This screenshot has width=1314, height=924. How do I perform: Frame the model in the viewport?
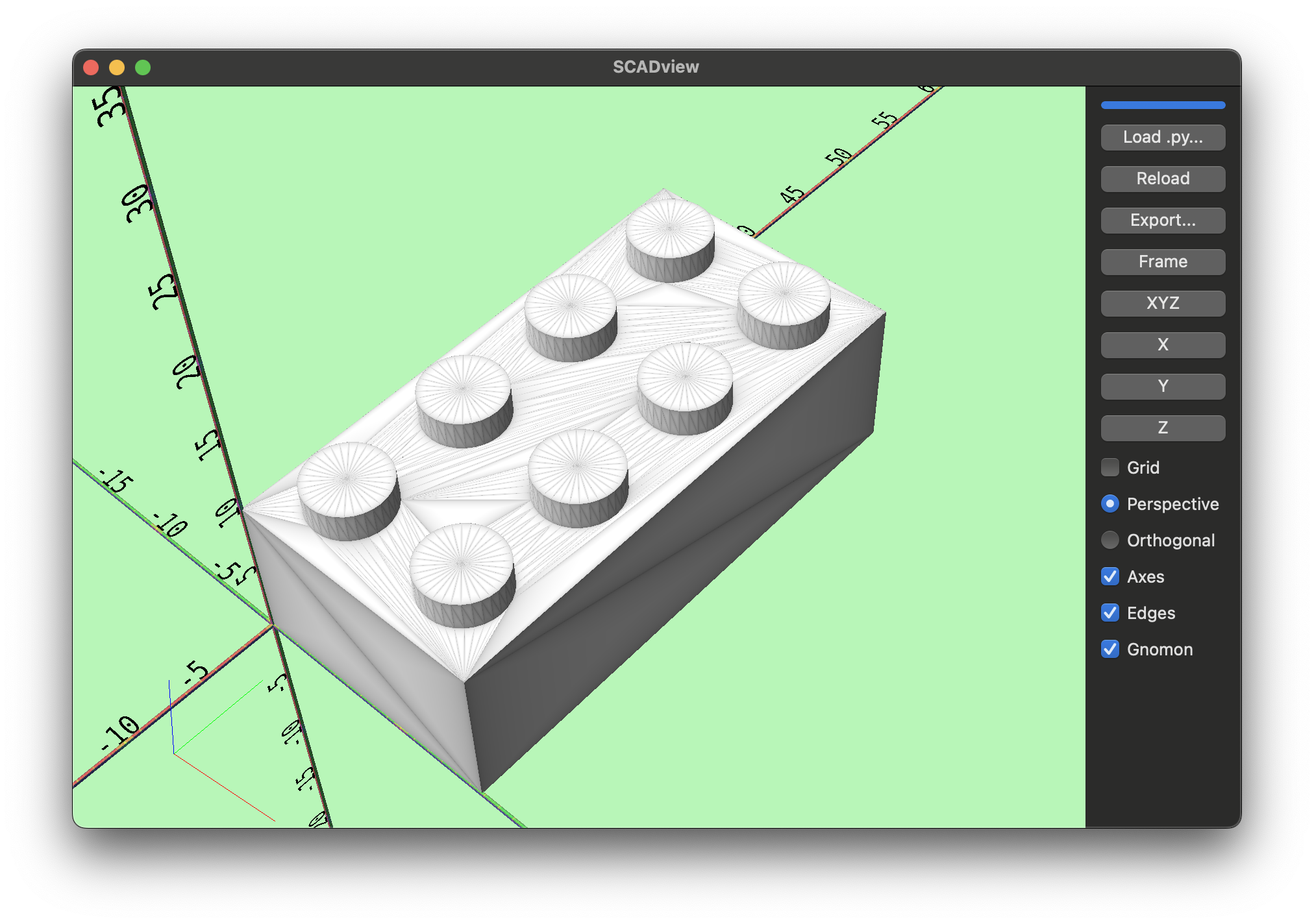point(1162,261)
